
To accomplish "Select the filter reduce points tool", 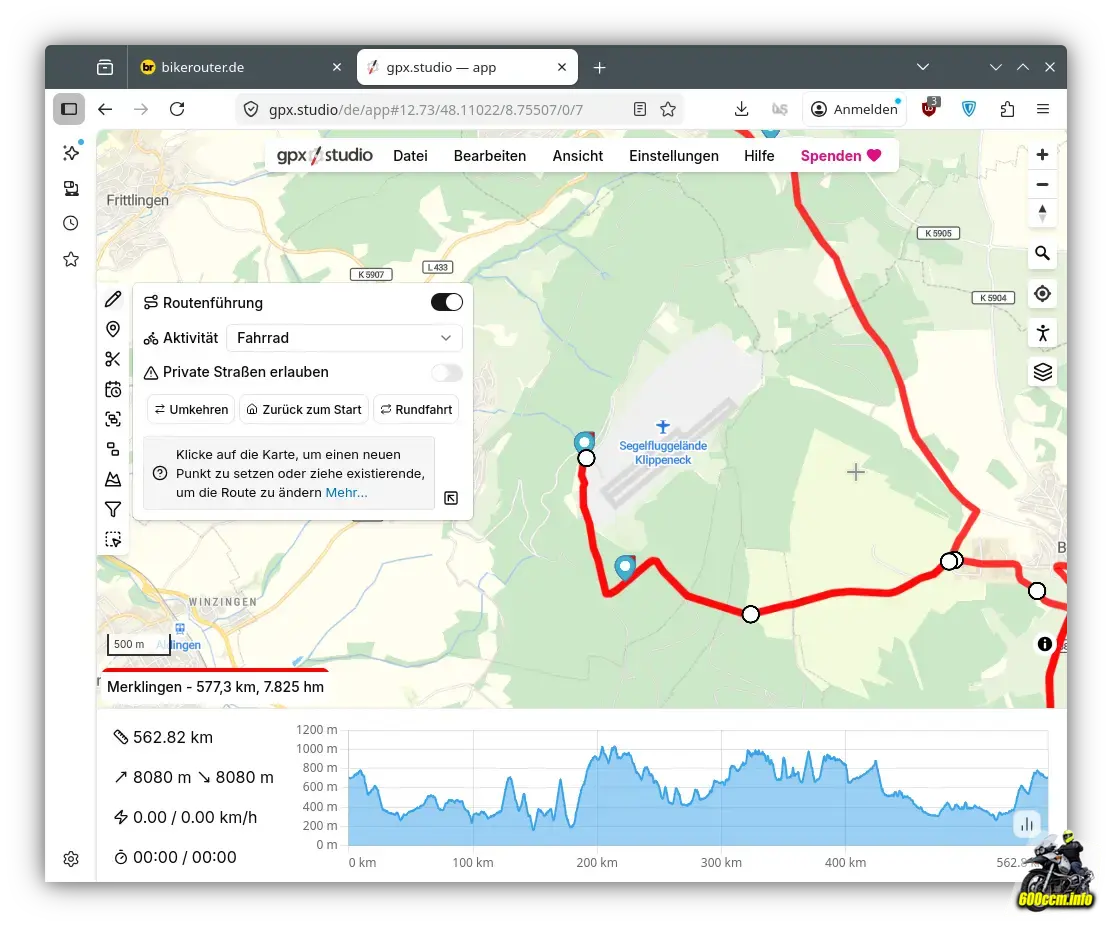I will click(113, 509).
